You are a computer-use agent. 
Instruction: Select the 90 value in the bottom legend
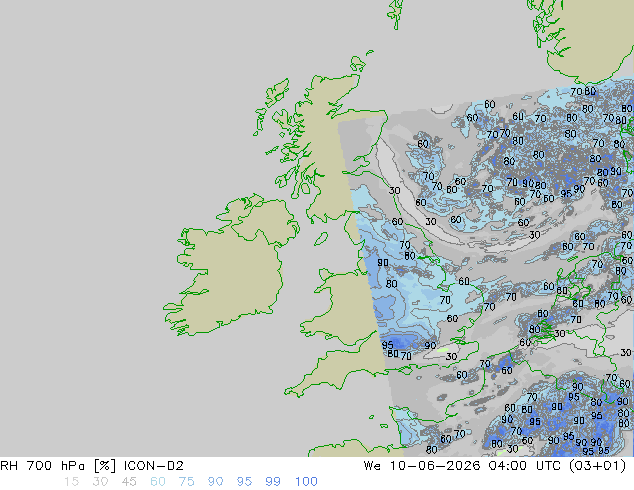pos(215,482)
